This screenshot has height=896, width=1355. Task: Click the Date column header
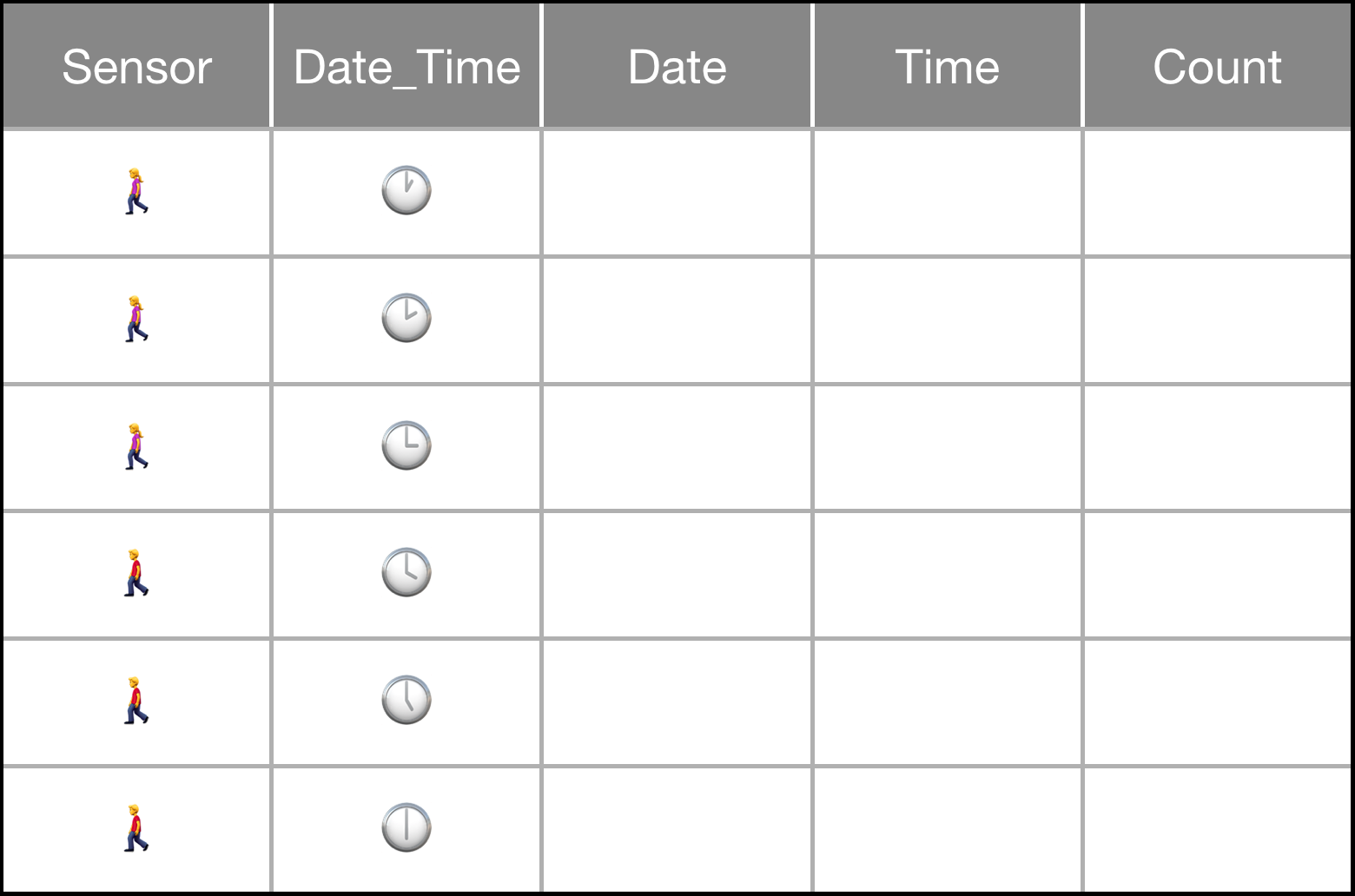[677, 66]
